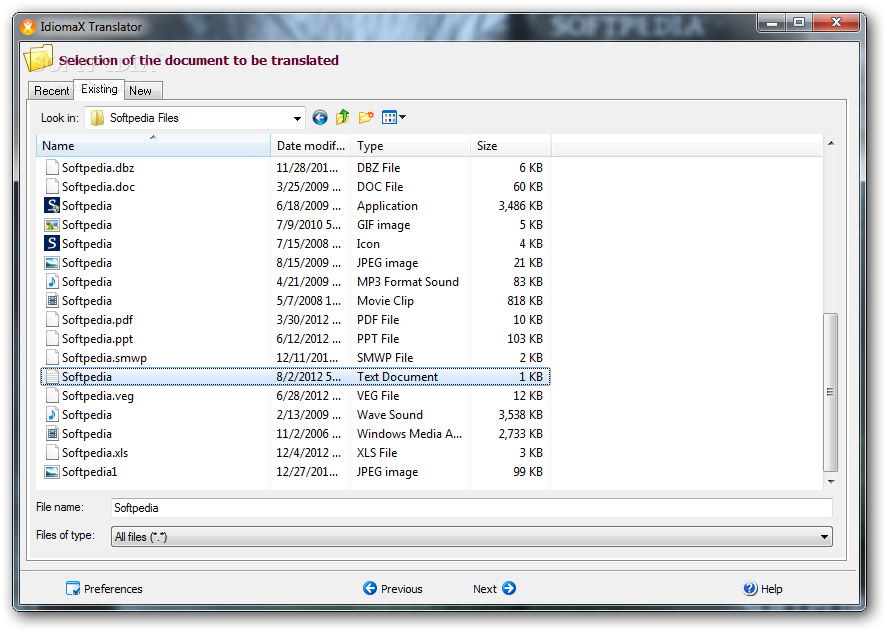Click the MP3 Format Sound type cell

click(408, 281)
